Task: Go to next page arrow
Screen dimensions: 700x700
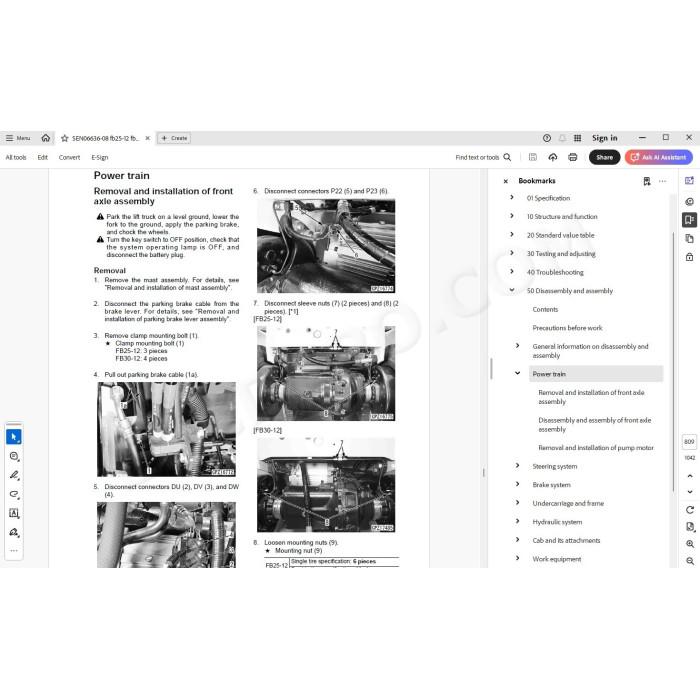Action: 690,492
